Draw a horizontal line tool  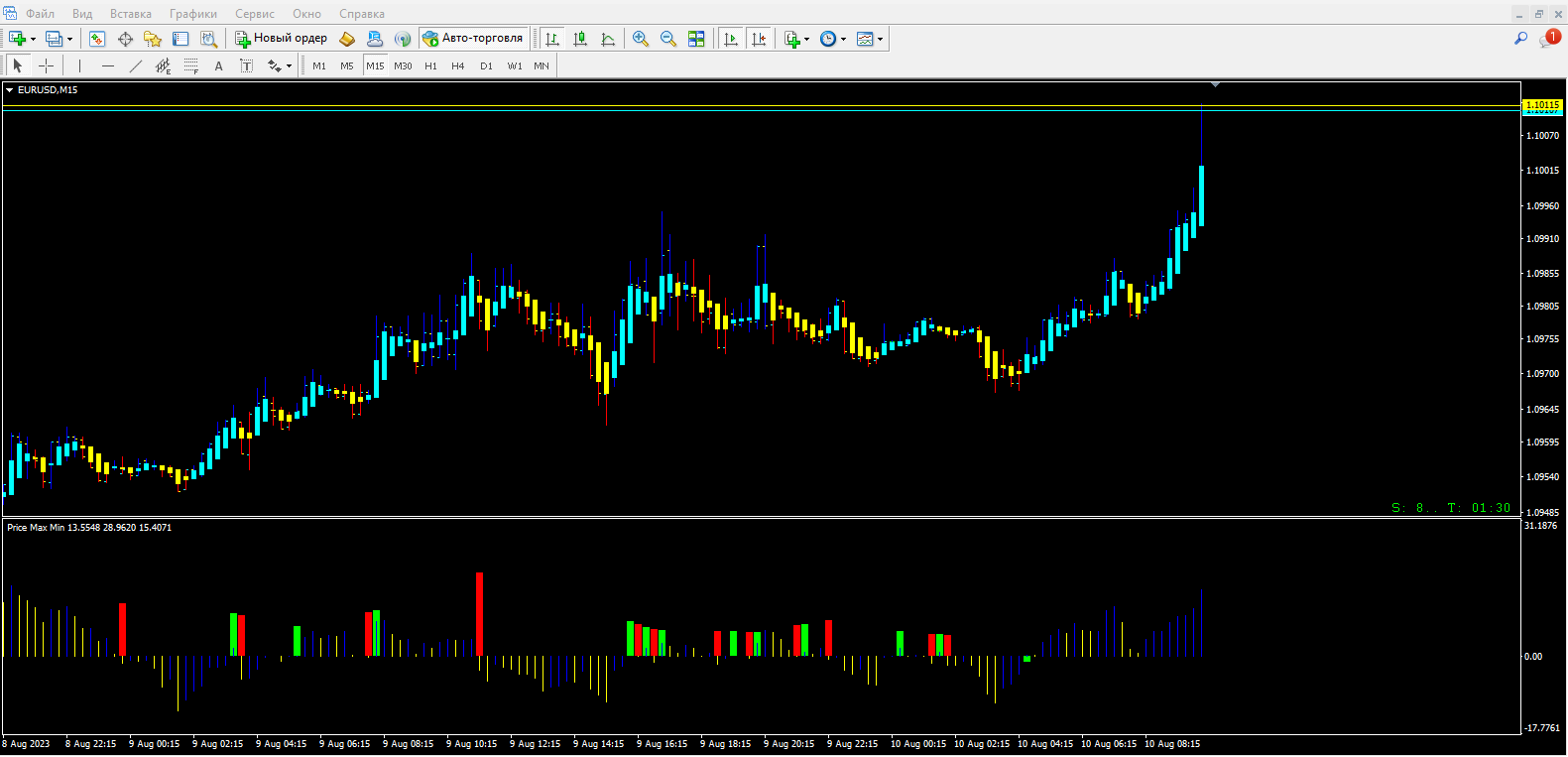[108, 66]
